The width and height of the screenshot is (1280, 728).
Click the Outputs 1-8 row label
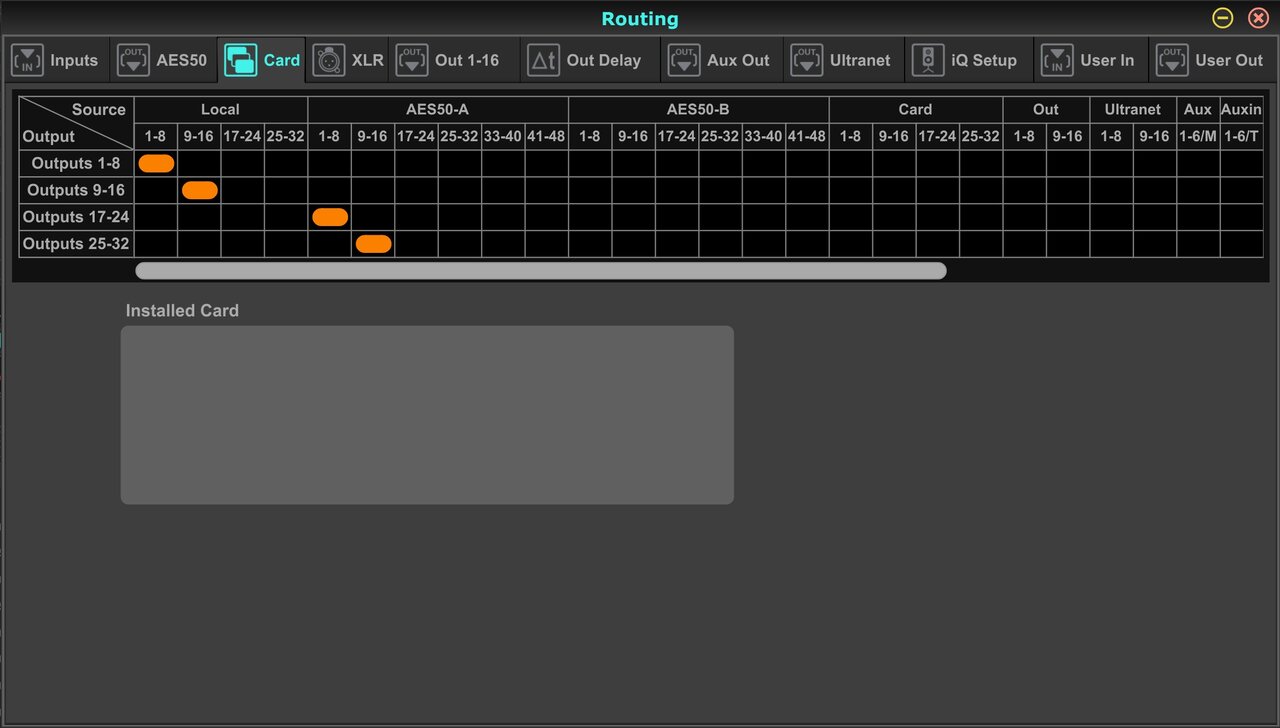[x=76, y=163]
